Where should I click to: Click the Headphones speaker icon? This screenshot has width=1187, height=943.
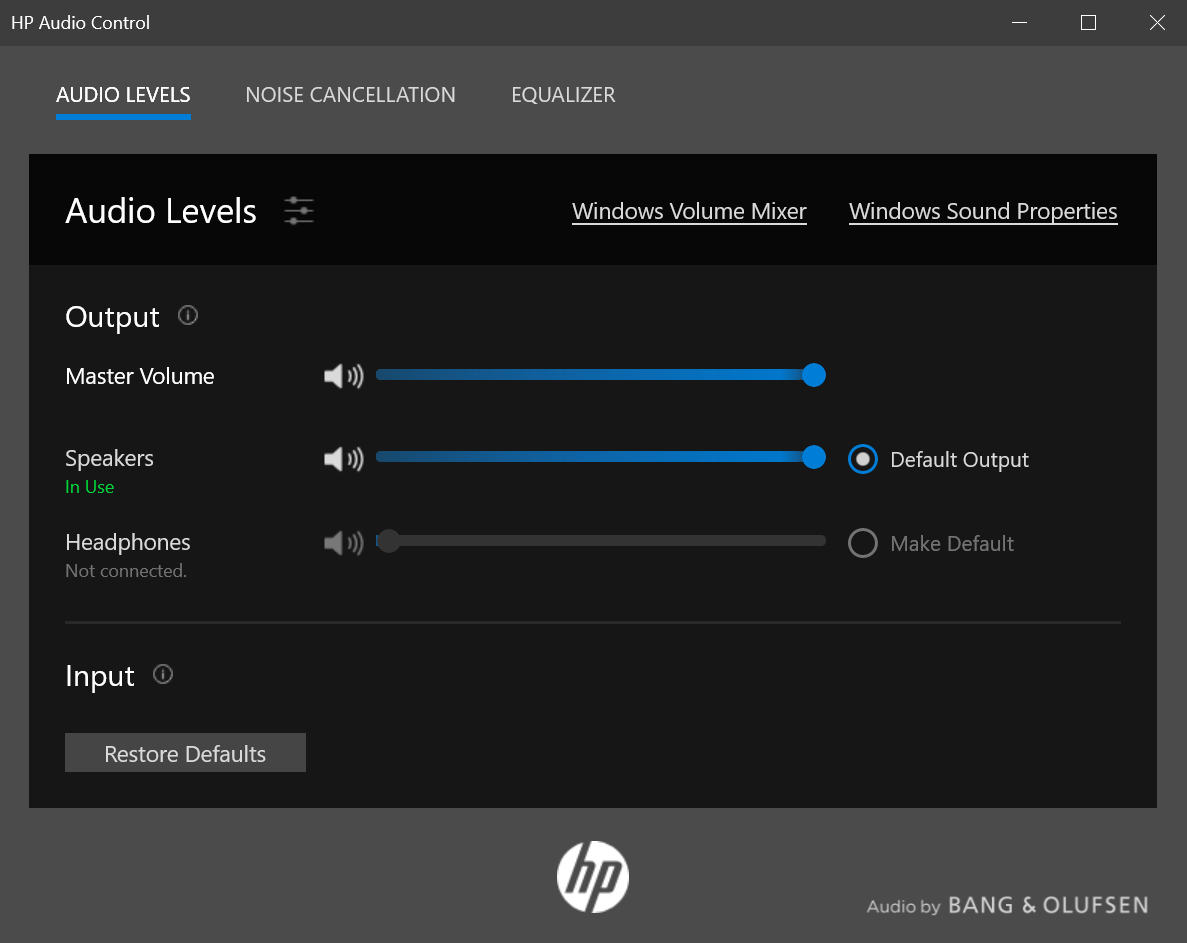click(x=343, y=543)
